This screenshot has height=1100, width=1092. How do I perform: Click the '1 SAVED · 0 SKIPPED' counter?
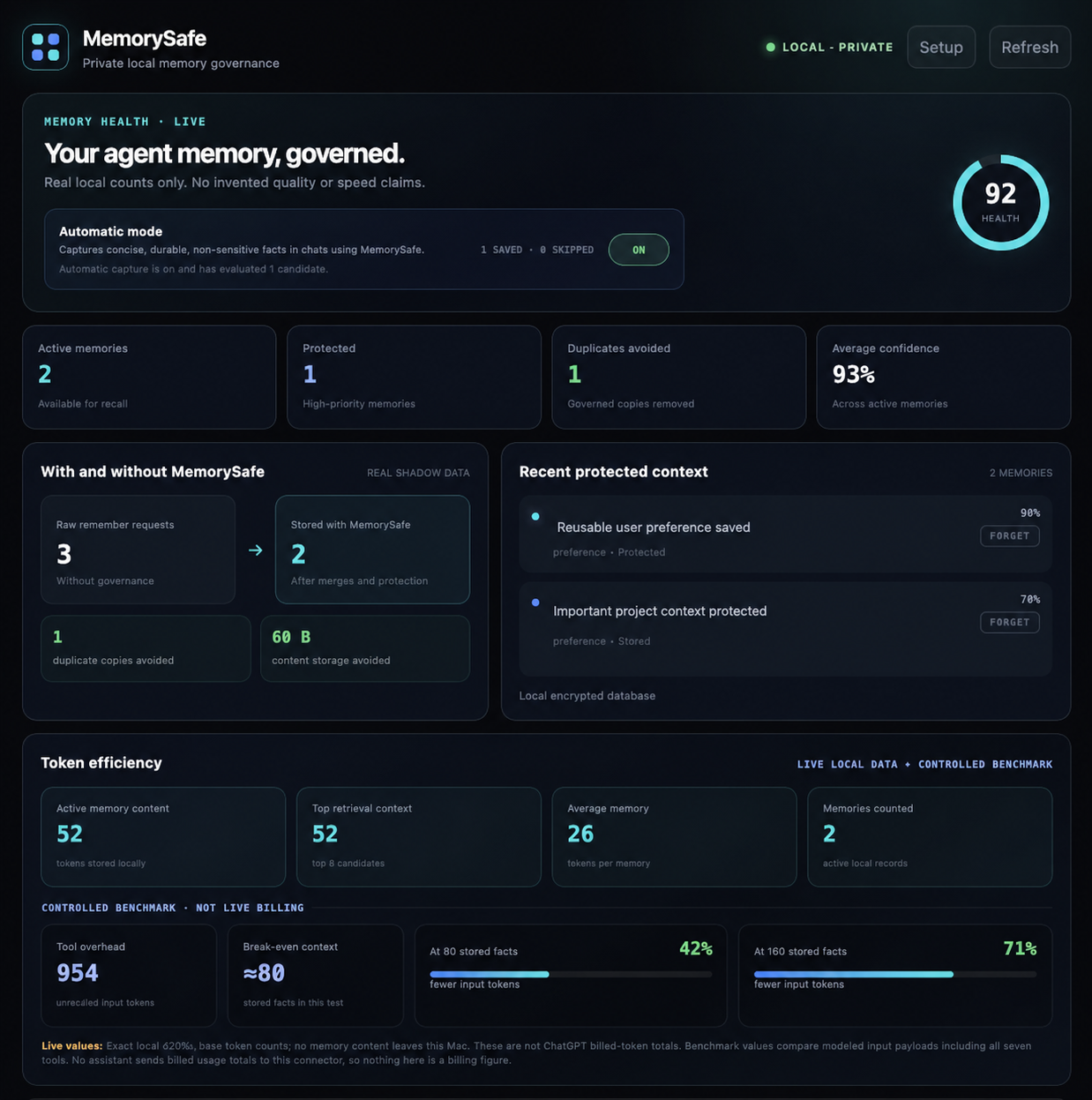[537, 250]
